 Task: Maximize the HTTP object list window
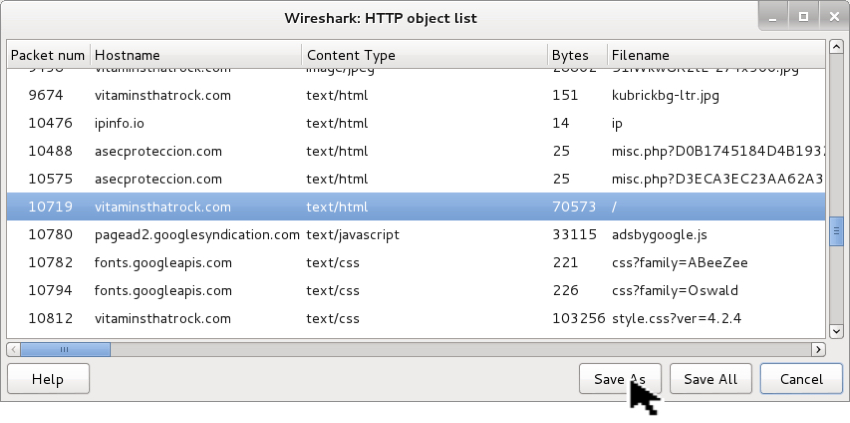tap(803, 17)
